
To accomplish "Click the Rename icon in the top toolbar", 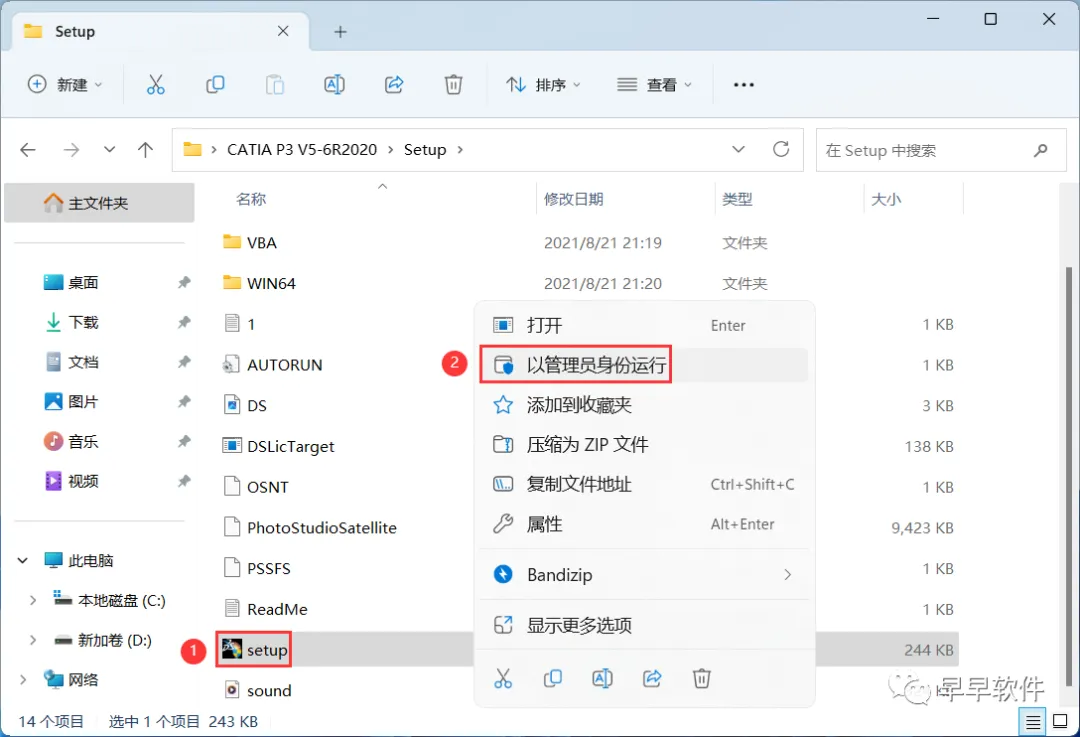I will pos(334,85).
